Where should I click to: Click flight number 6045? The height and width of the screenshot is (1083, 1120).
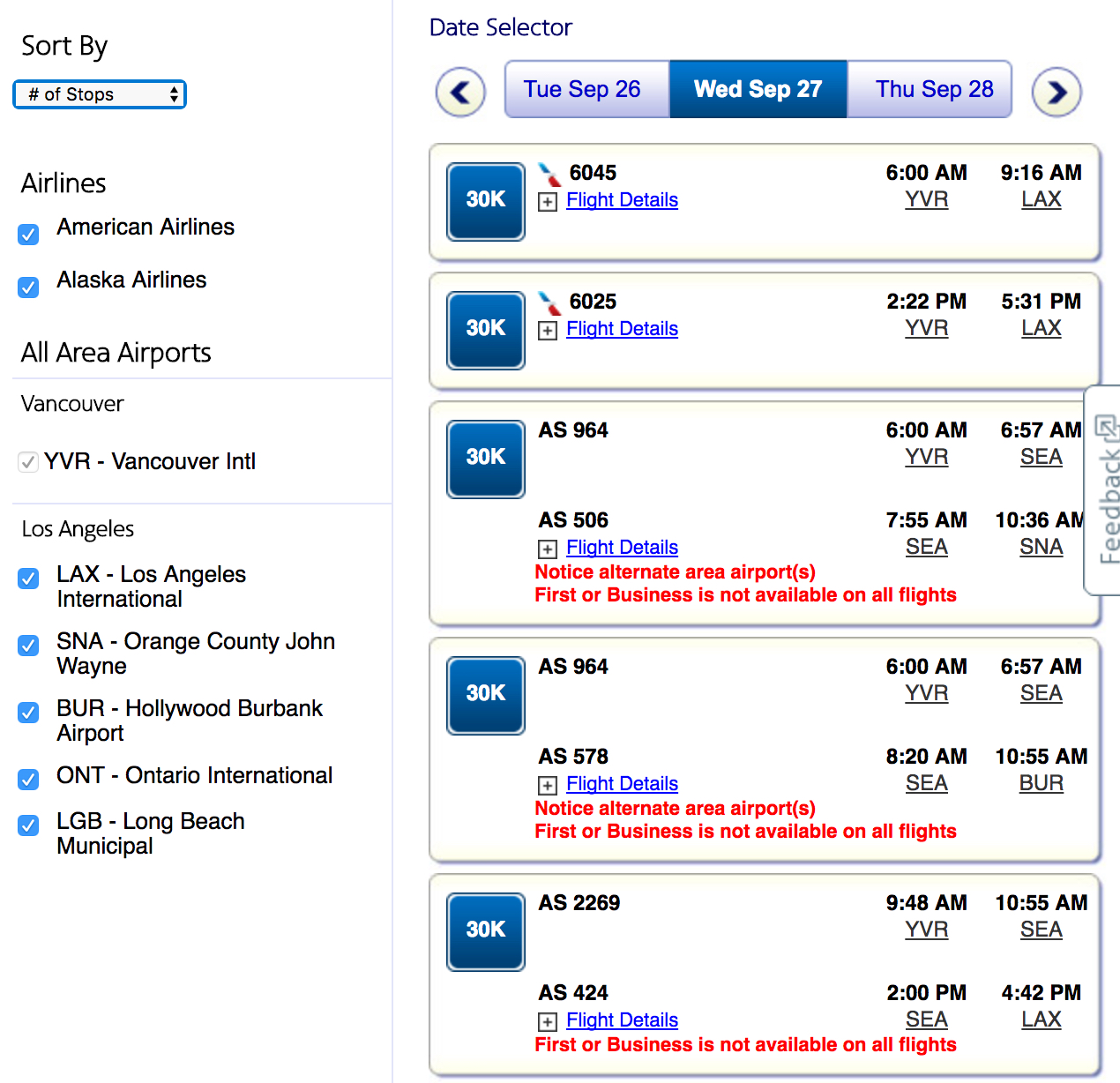point(593,173)
